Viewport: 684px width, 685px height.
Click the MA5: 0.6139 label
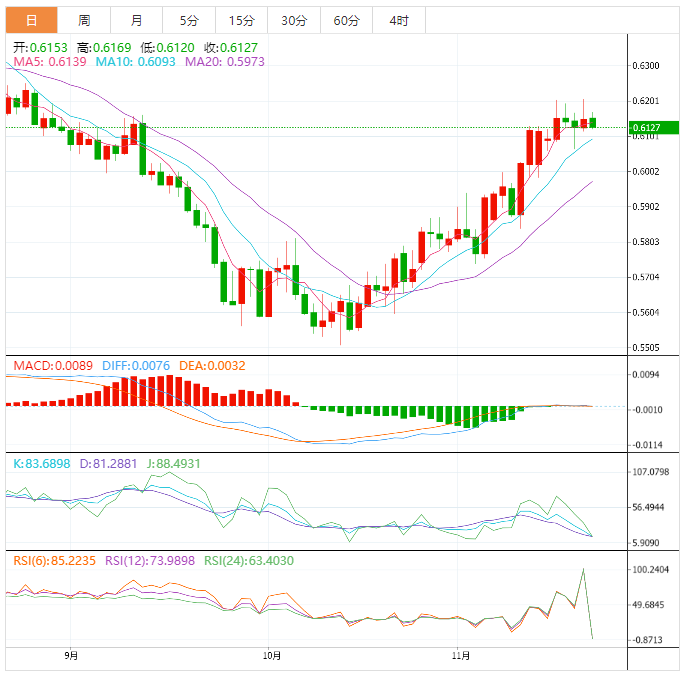click(50, 62)
